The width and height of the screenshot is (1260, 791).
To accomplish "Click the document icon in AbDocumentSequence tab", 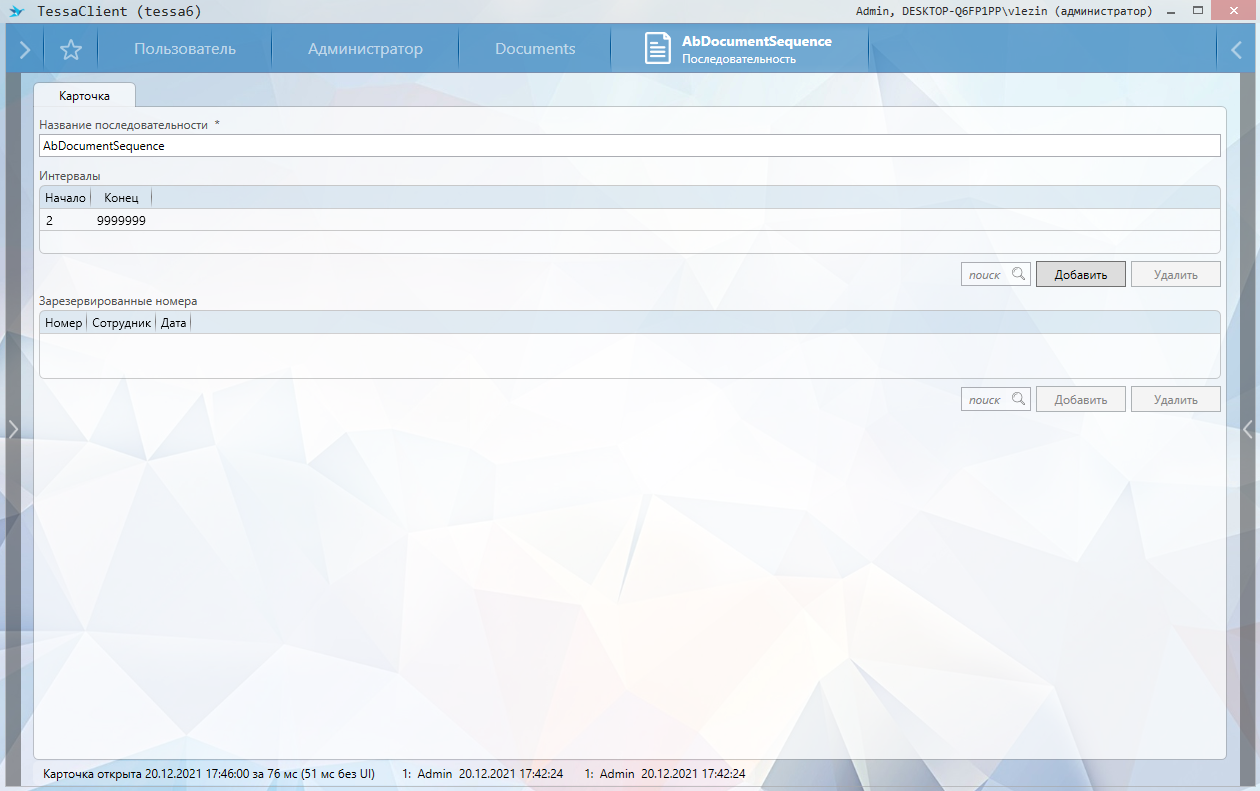I will (x=657, y=49).
